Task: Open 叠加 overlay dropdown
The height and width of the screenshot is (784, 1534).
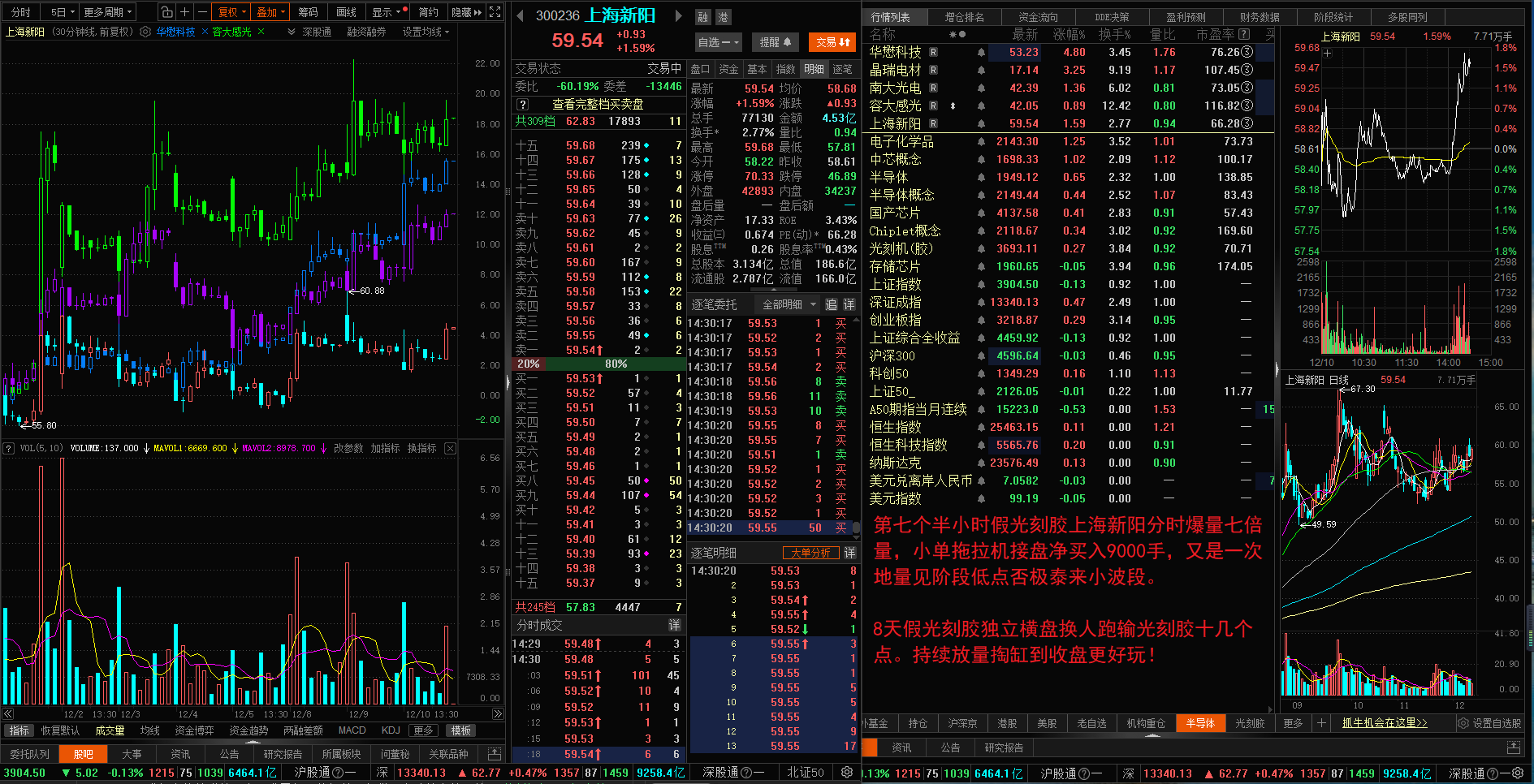Action: click(x=271, y=12)
